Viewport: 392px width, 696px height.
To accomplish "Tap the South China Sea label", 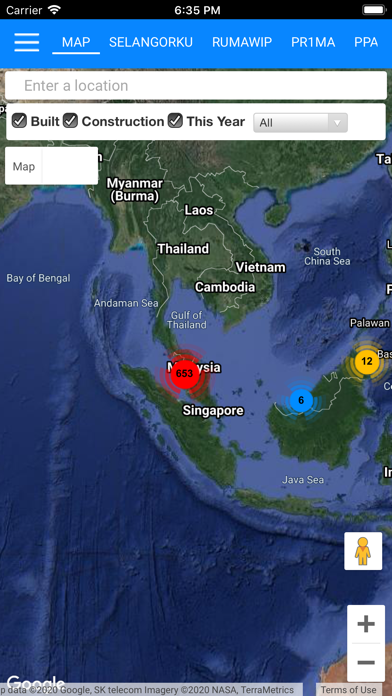I will click(x=327, y=256).
